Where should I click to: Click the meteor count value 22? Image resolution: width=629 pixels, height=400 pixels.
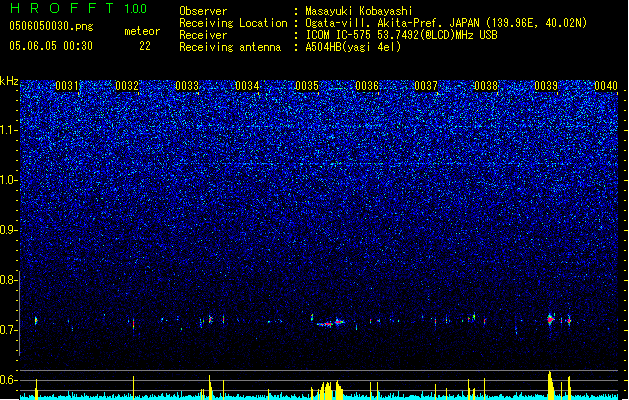(x=145, y=46)
